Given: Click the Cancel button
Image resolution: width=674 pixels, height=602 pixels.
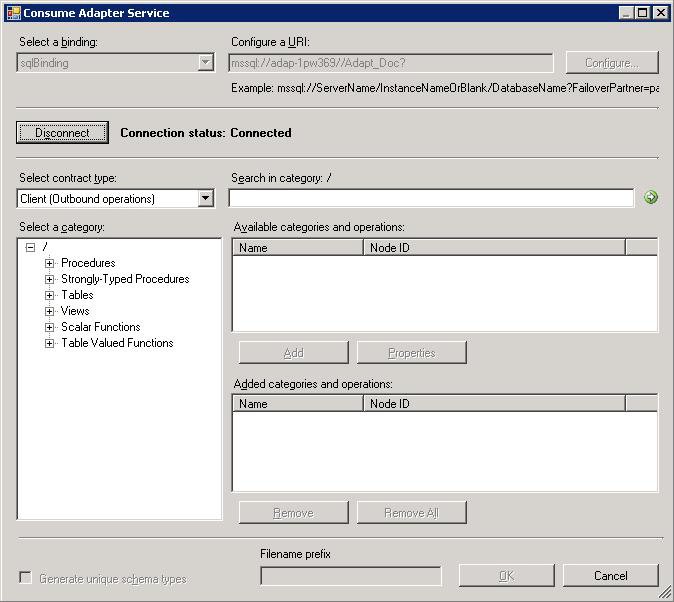Looking at the screenshot, I should point(610,575).
